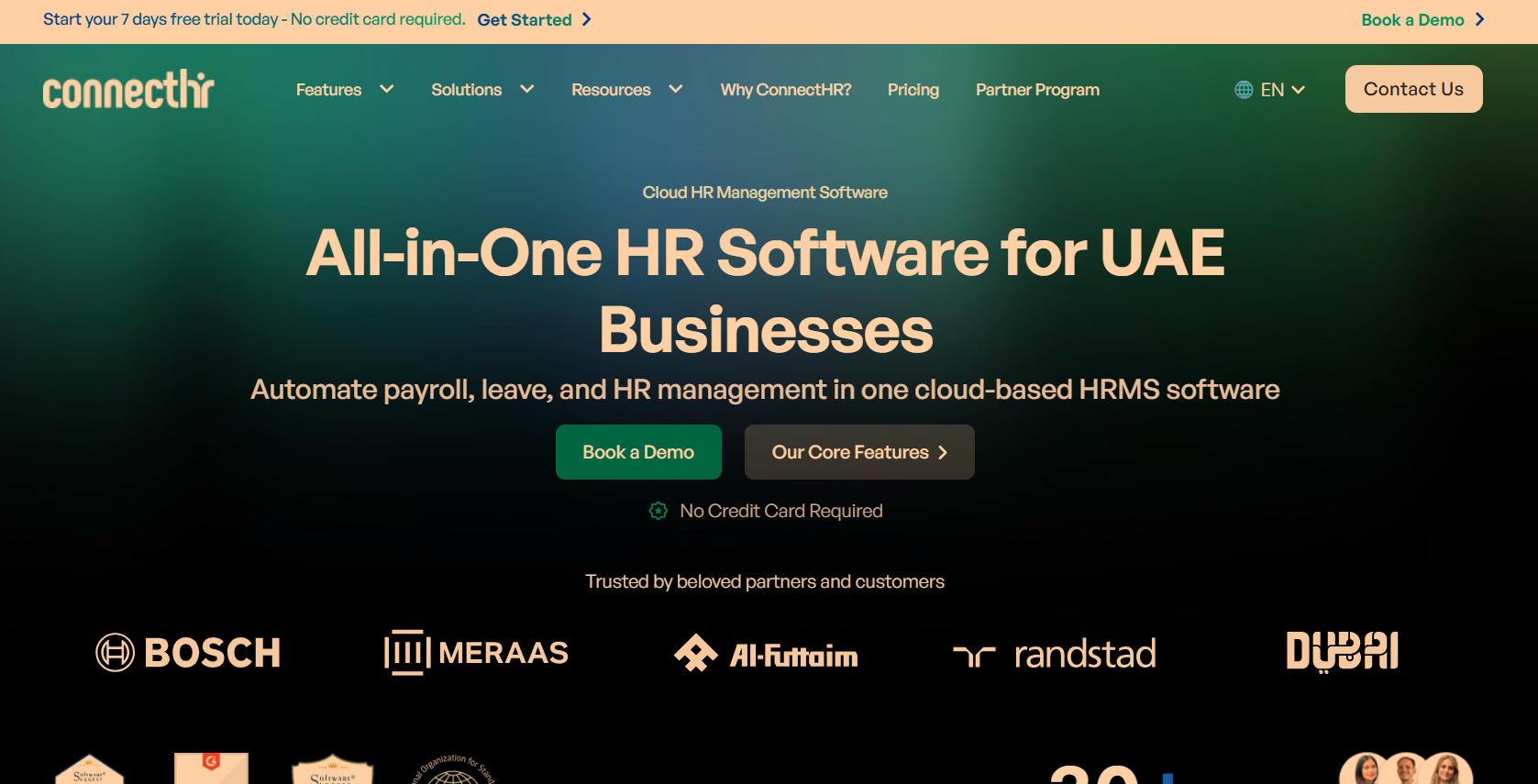Expand the Resources menu chevron
The image size is (1538, 784).
(676, 89)
